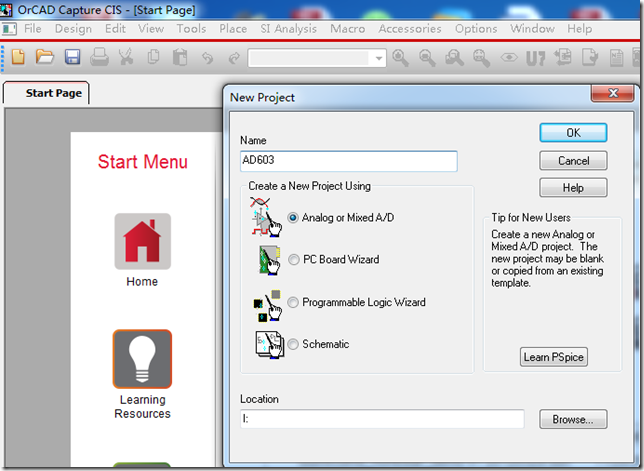Viewport: 644px width, 471px height.
Task: Click the Print toolbar icon
Action: [x=99, y=57]
